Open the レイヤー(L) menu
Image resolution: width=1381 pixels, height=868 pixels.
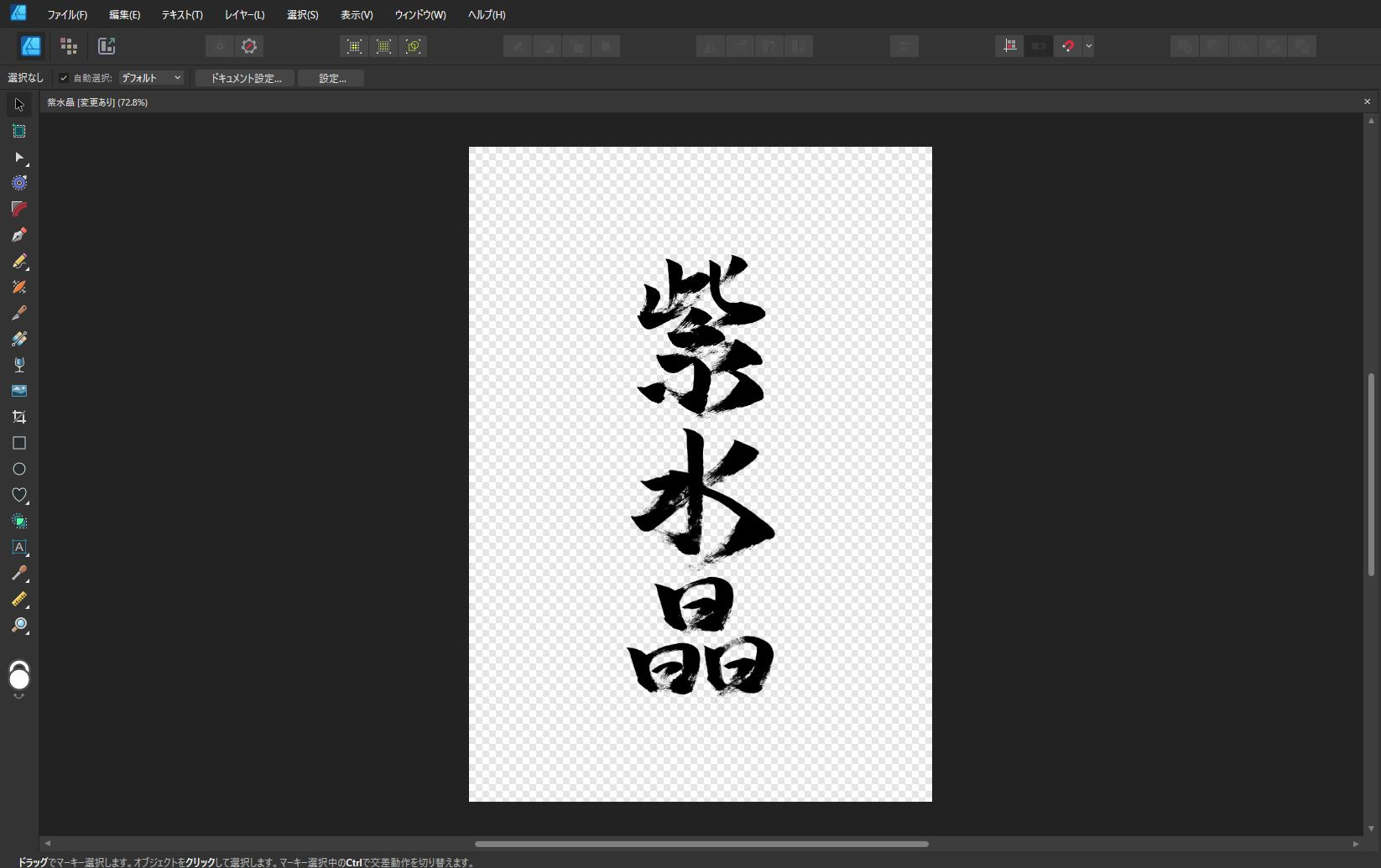coord(244,15)
